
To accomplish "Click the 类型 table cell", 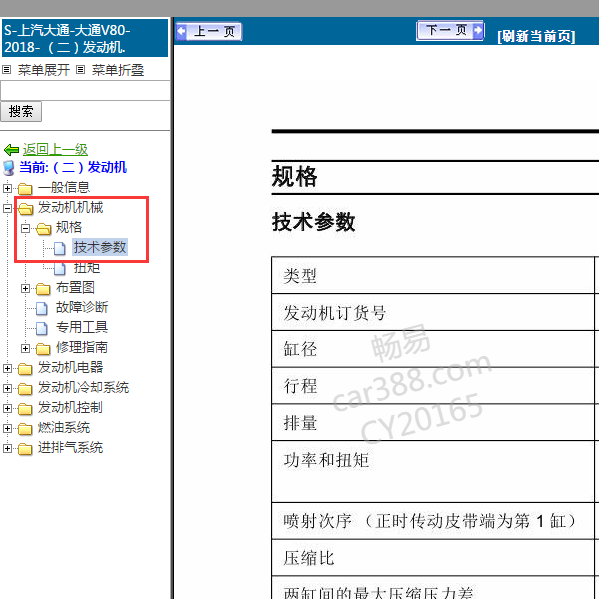I will point(433,275).
